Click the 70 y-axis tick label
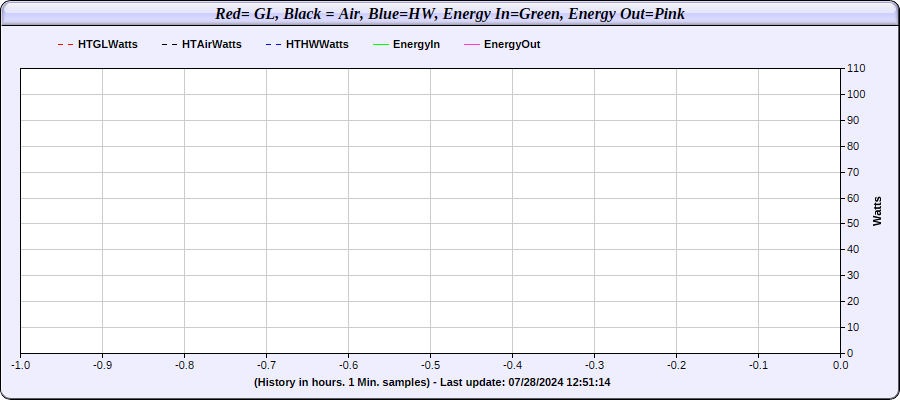This screenshot has height=400, width=900. 854,172
